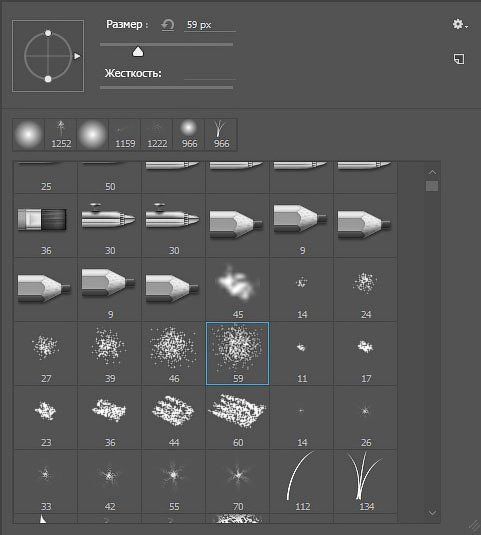Select the recent soft ball brush 966
481x535 pixels.
pyautogui.click(x=189, y=134)
